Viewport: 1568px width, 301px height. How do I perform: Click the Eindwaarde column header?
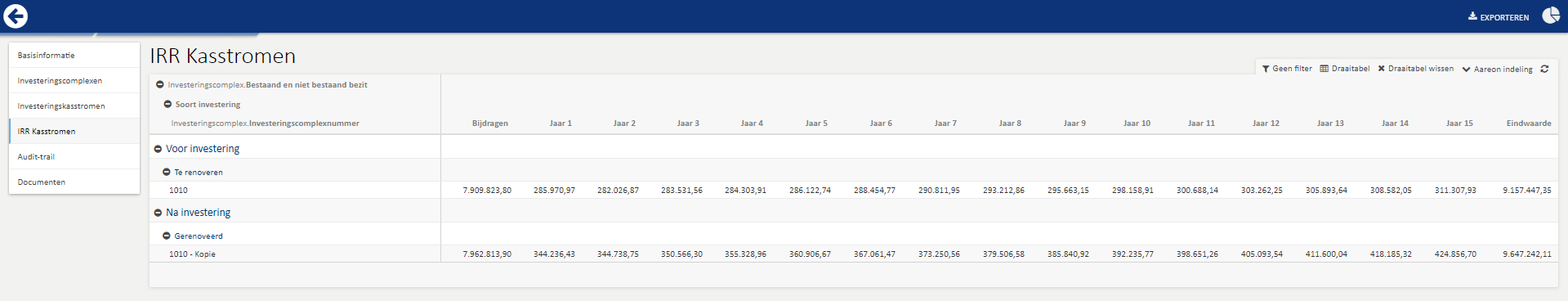(x=1529, y=124)
